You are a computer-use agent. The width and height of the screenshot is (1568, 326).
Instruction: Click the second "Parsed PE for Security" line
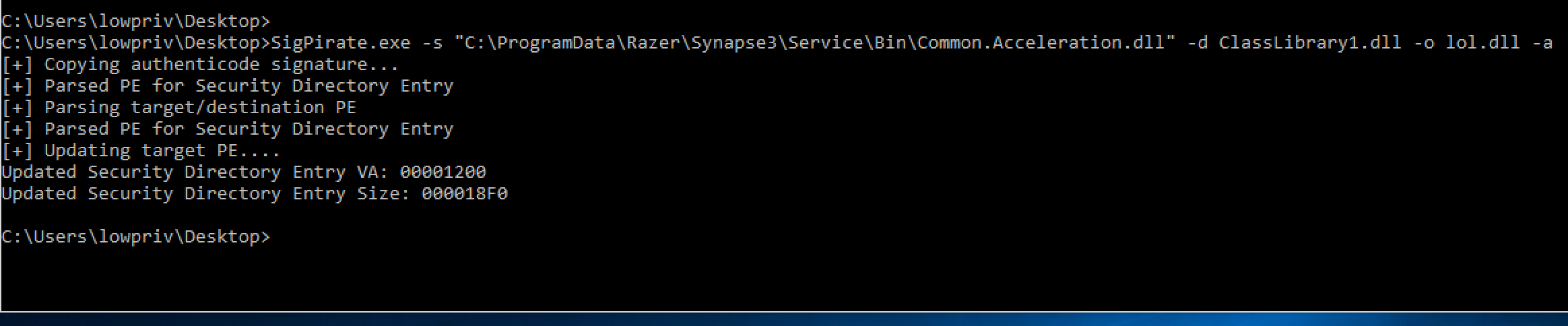[227, 129]
